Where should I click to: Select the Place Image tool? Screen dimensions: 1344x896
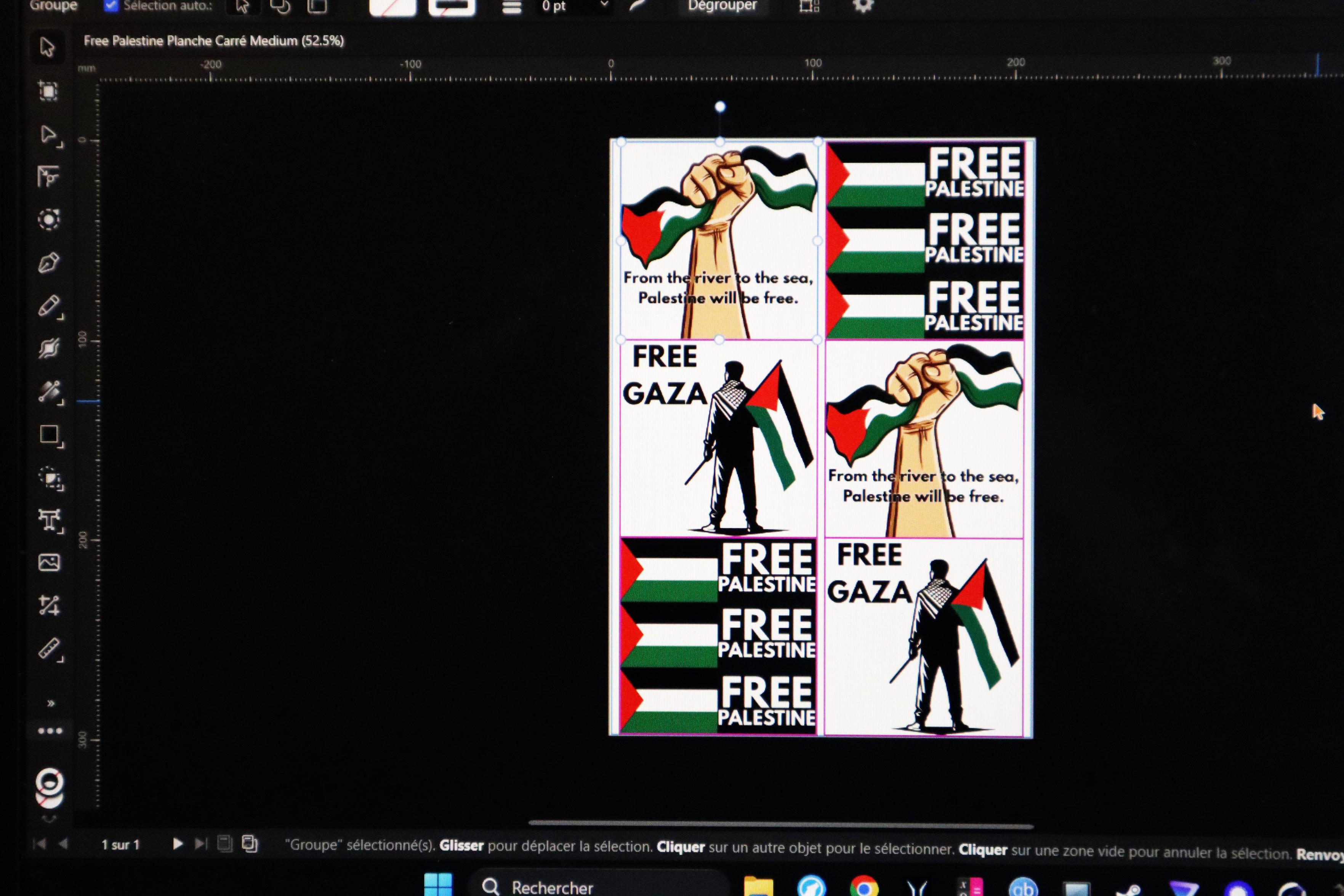click(x=49, y=563)
